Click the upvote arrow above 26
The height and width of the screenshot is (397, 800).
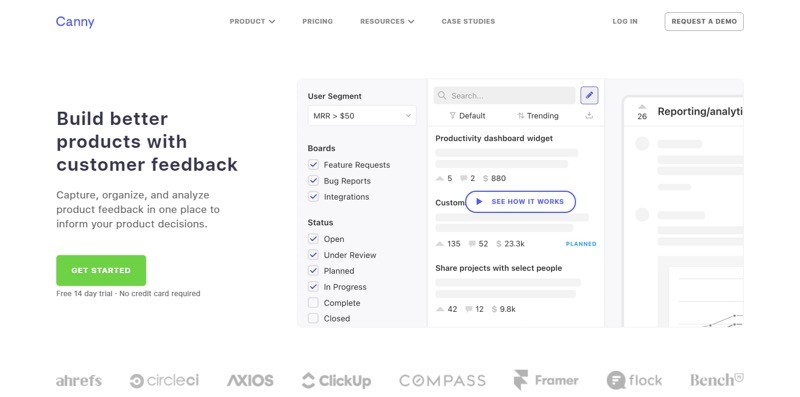[642, 107]
